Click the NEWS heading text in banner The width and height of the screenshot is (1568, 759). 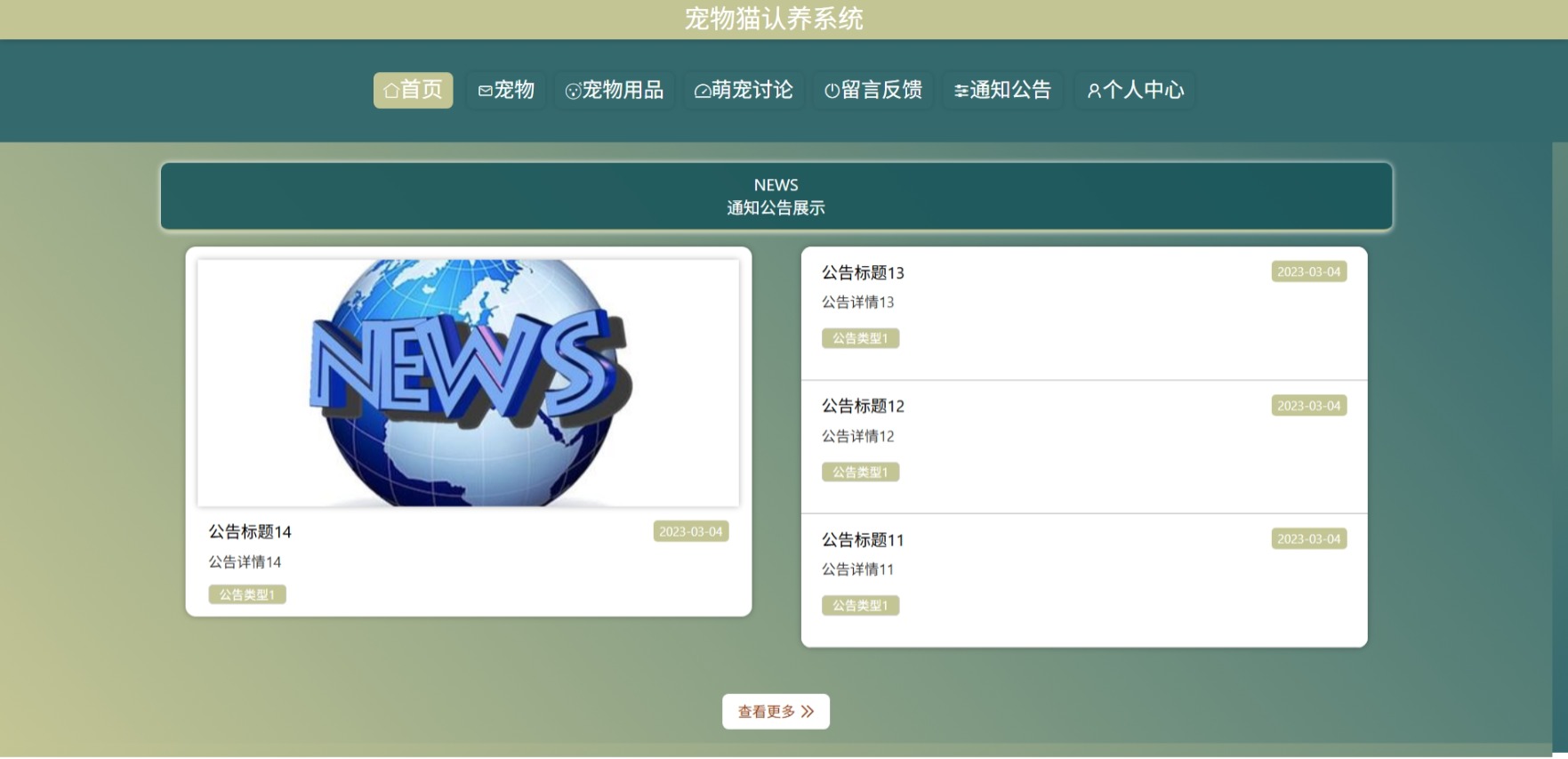tap(776, 185)
